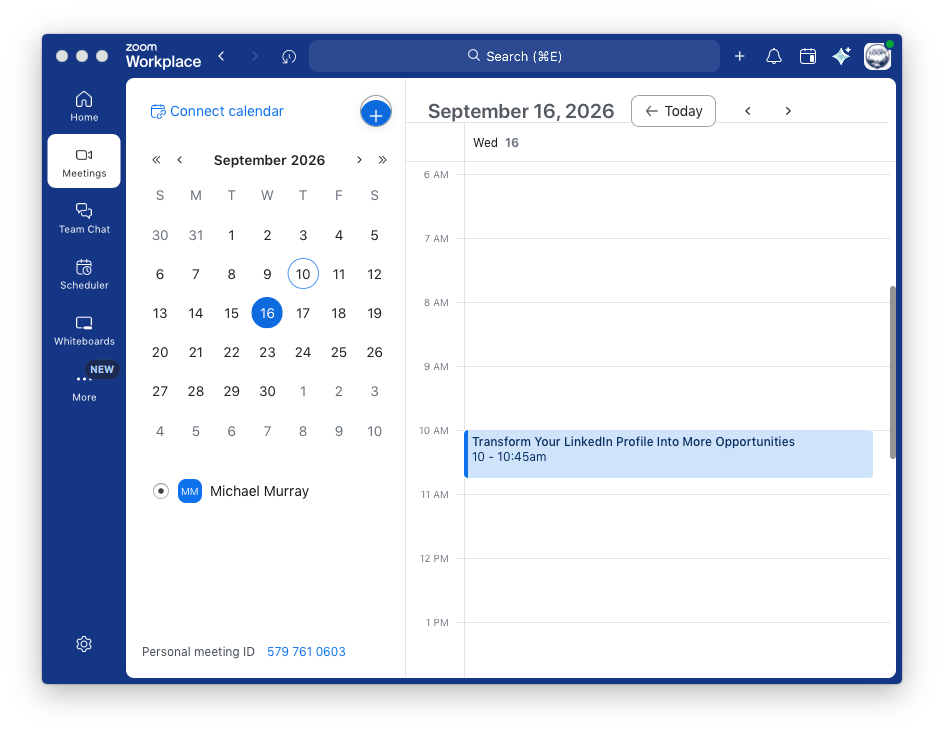Go to previous month in mini calendar

point(179,160)
